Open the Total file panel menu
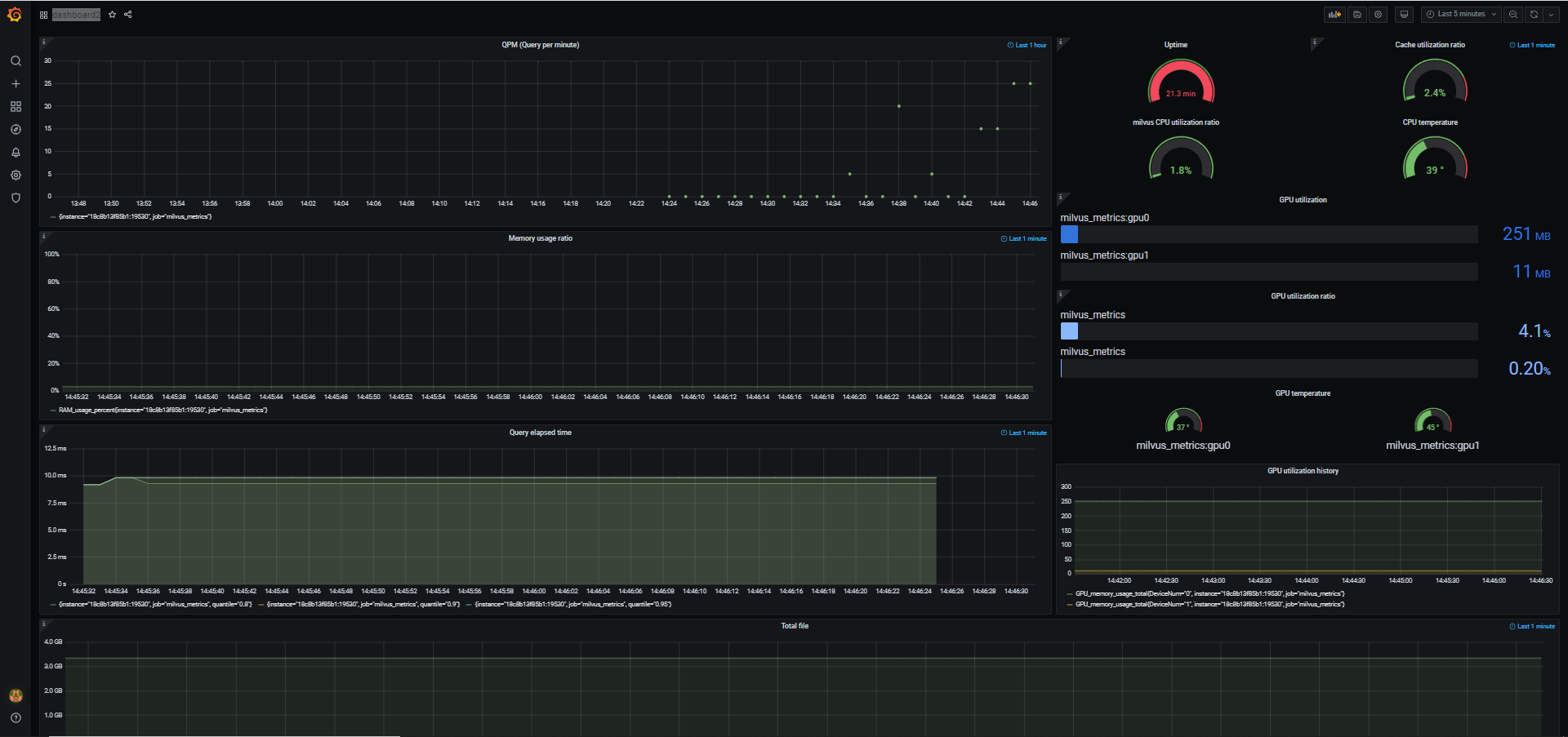Viewport: 1568px width, 737px height. (795, 626)
